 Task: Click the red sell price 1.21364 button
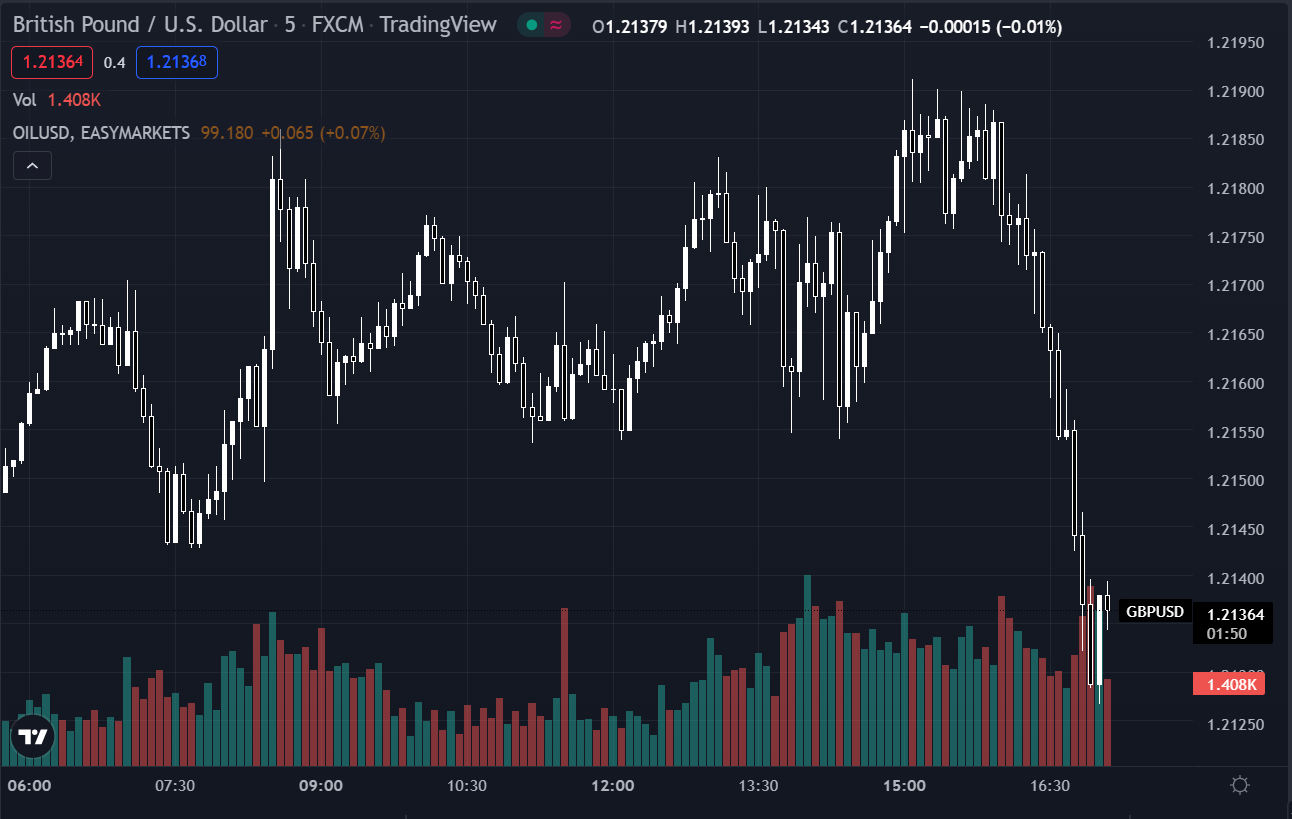point(52,63)
